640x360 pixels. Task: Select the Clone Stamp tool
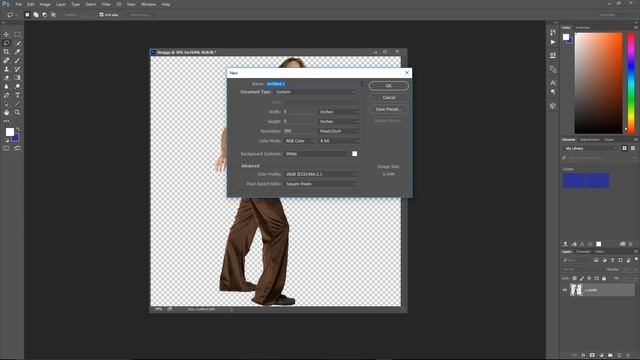pyautogui.click(x=6, y=69)
